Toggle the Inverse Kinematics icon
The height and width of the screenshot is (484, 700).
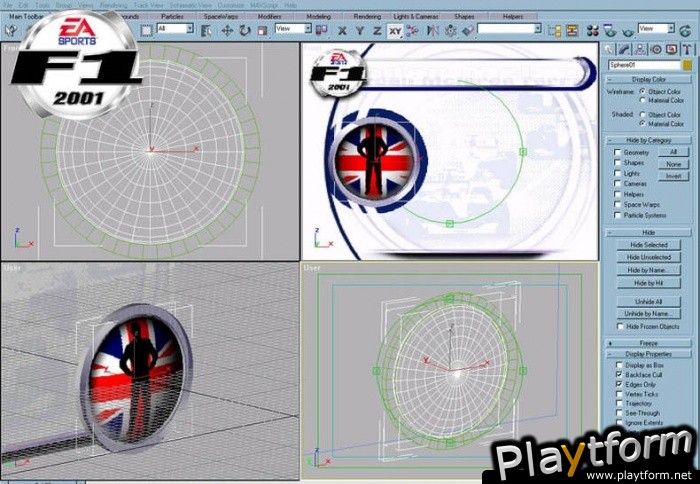tap(413, 30)
